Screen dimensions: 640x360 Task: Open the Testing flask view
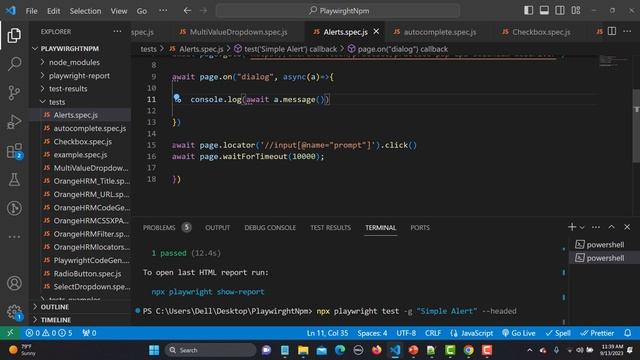click(x=14, y=179)
